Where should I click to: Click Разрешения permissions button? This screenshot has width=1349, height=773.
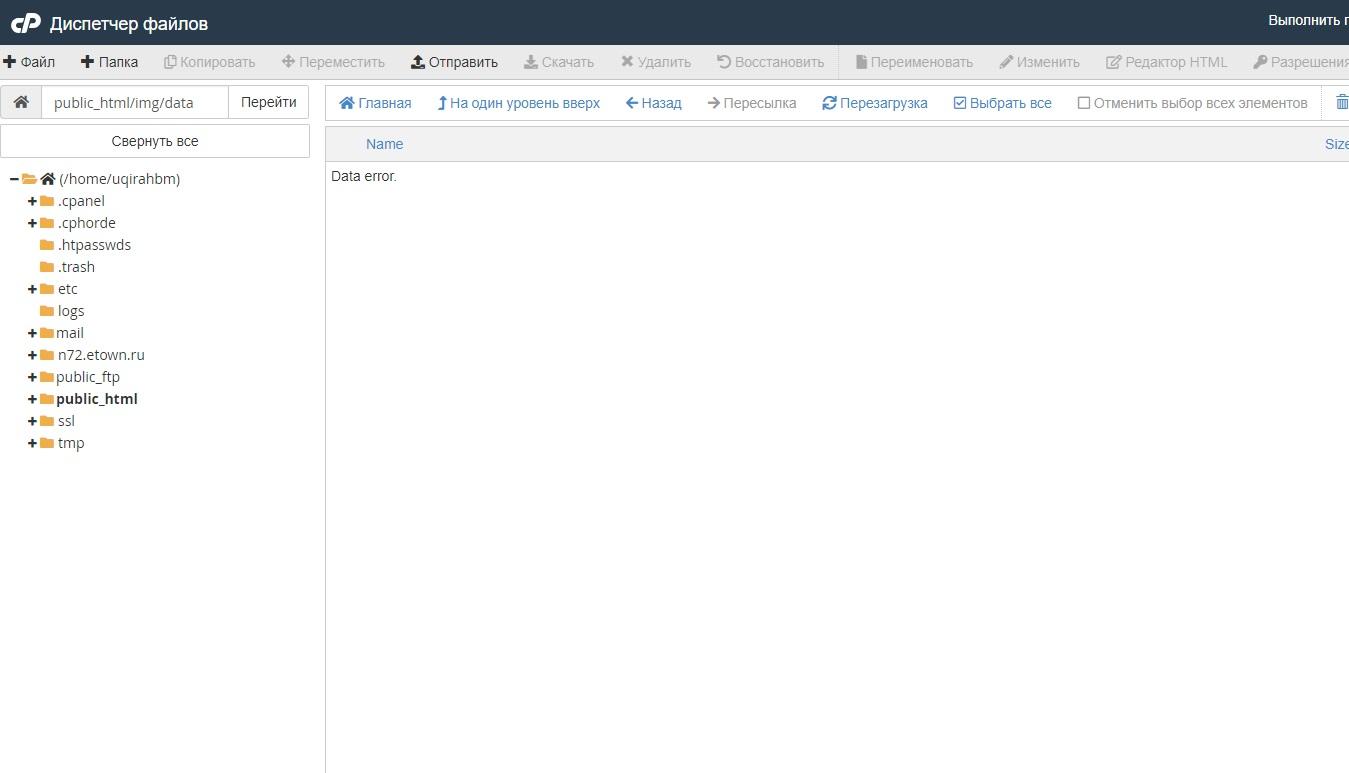1301,62
